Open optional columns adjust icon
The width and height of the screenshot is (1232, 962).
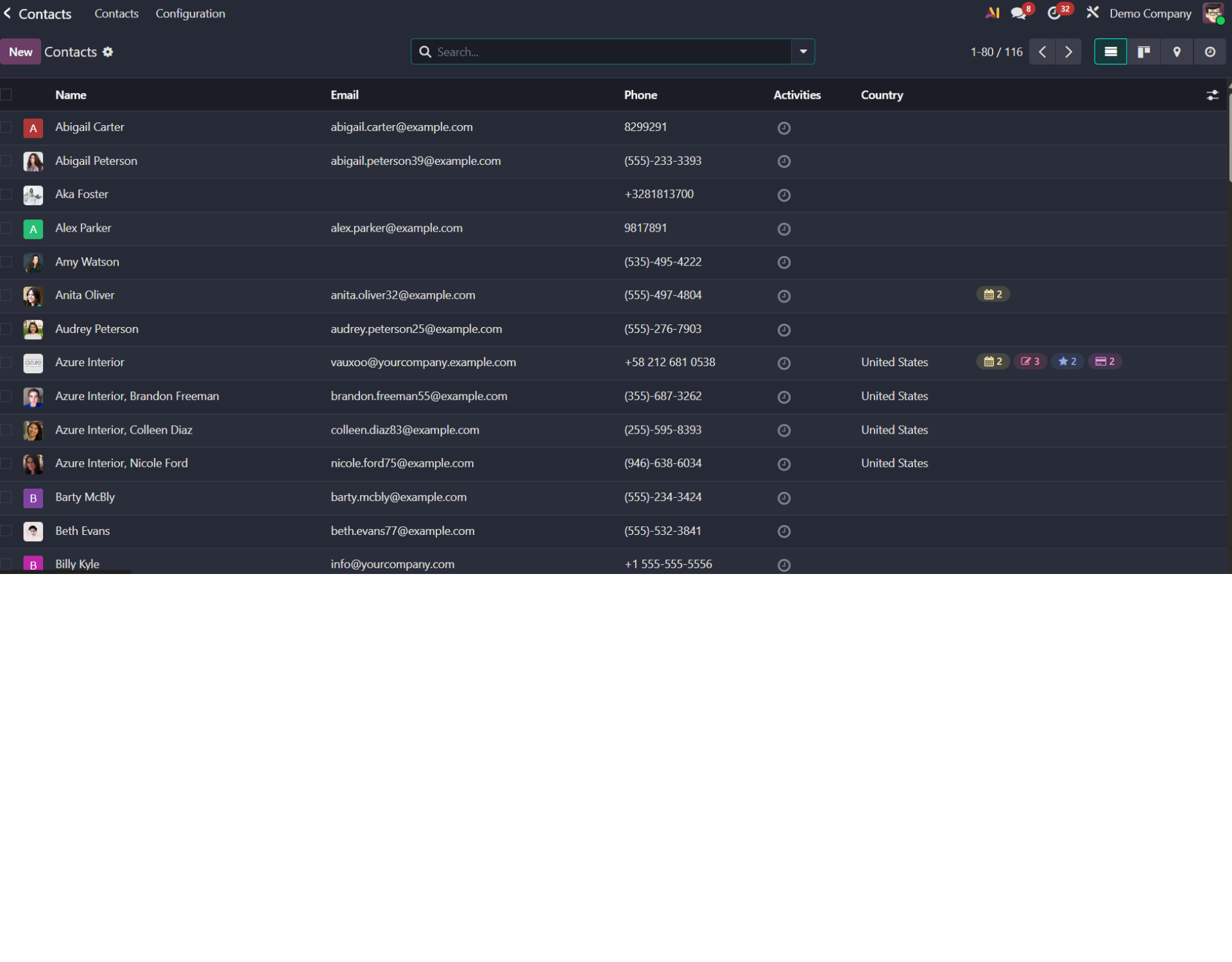point(1212,96)
